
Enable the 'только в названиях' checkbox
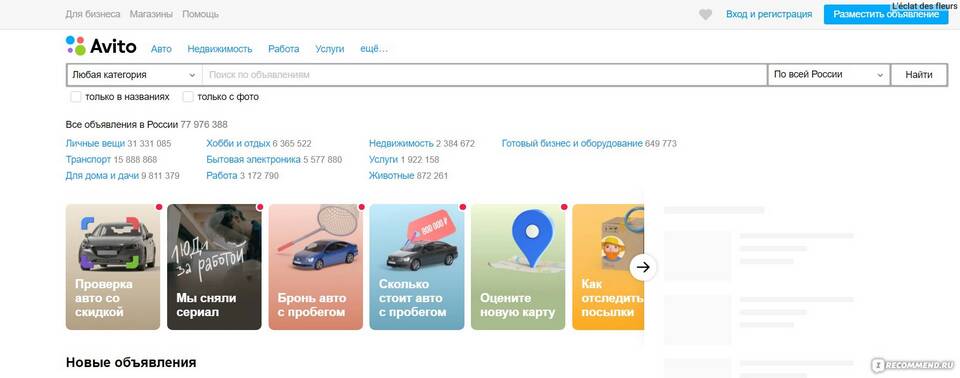coord(76,97)
